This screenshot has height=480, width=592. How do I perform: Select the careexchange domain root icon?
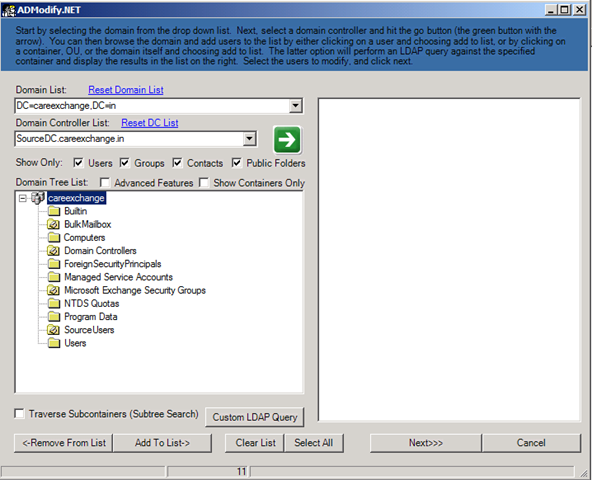pyautogui.click(x=38, y=198)
